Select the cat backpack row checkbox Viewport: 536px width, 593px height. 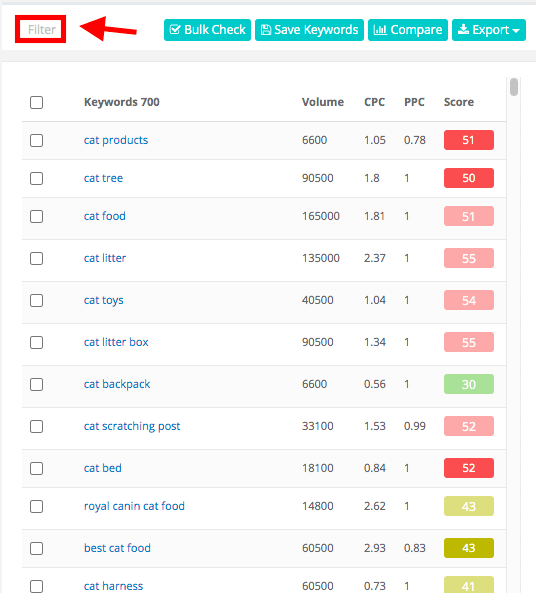pyautogui.click(x=36, y=384)
